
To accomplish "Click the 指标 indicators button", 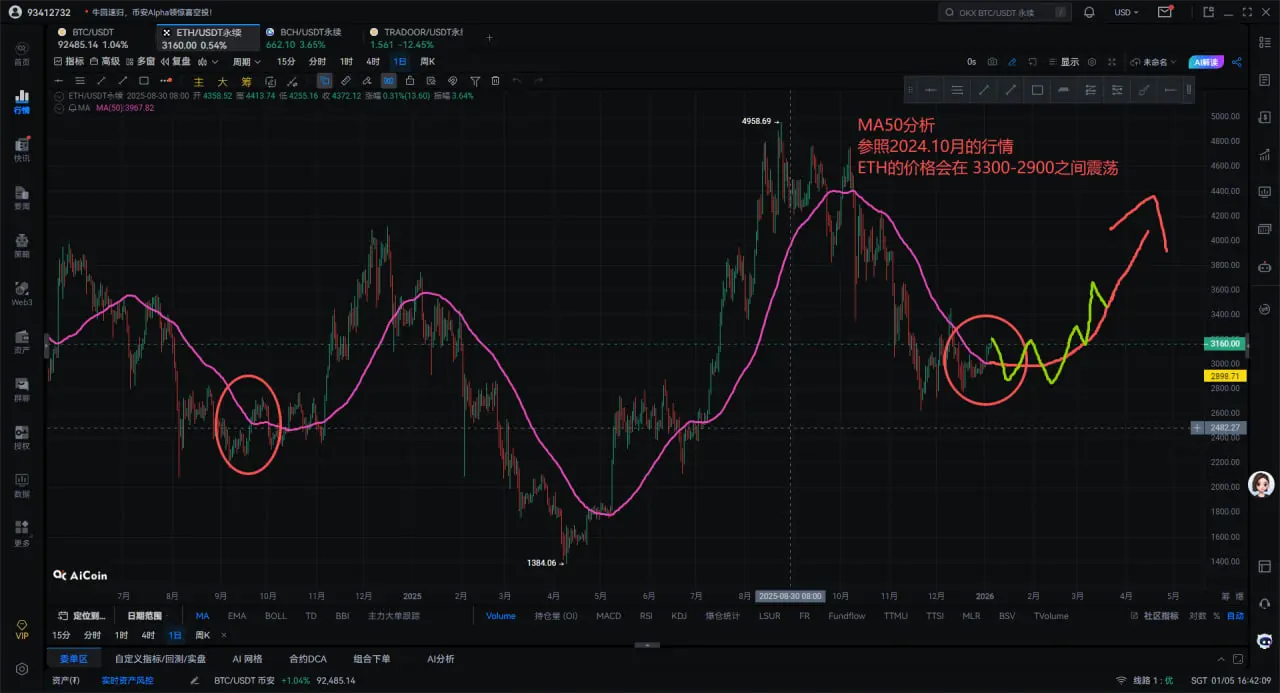I will (70, 61).
